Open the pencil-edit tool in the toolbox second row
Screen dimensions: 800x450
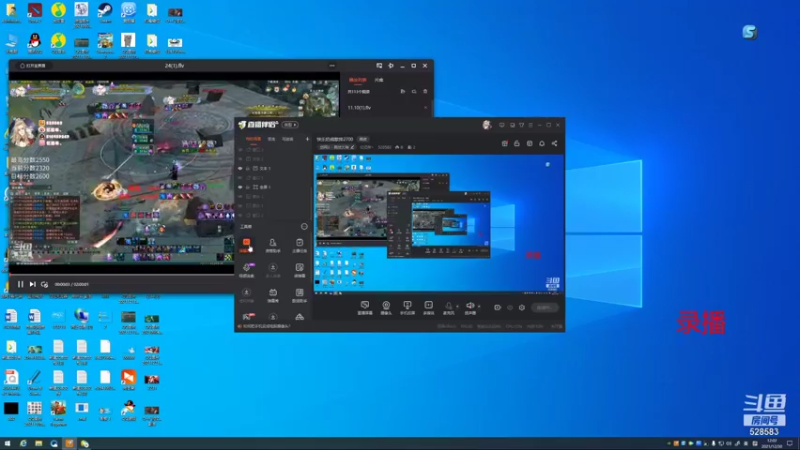[299, 269]
